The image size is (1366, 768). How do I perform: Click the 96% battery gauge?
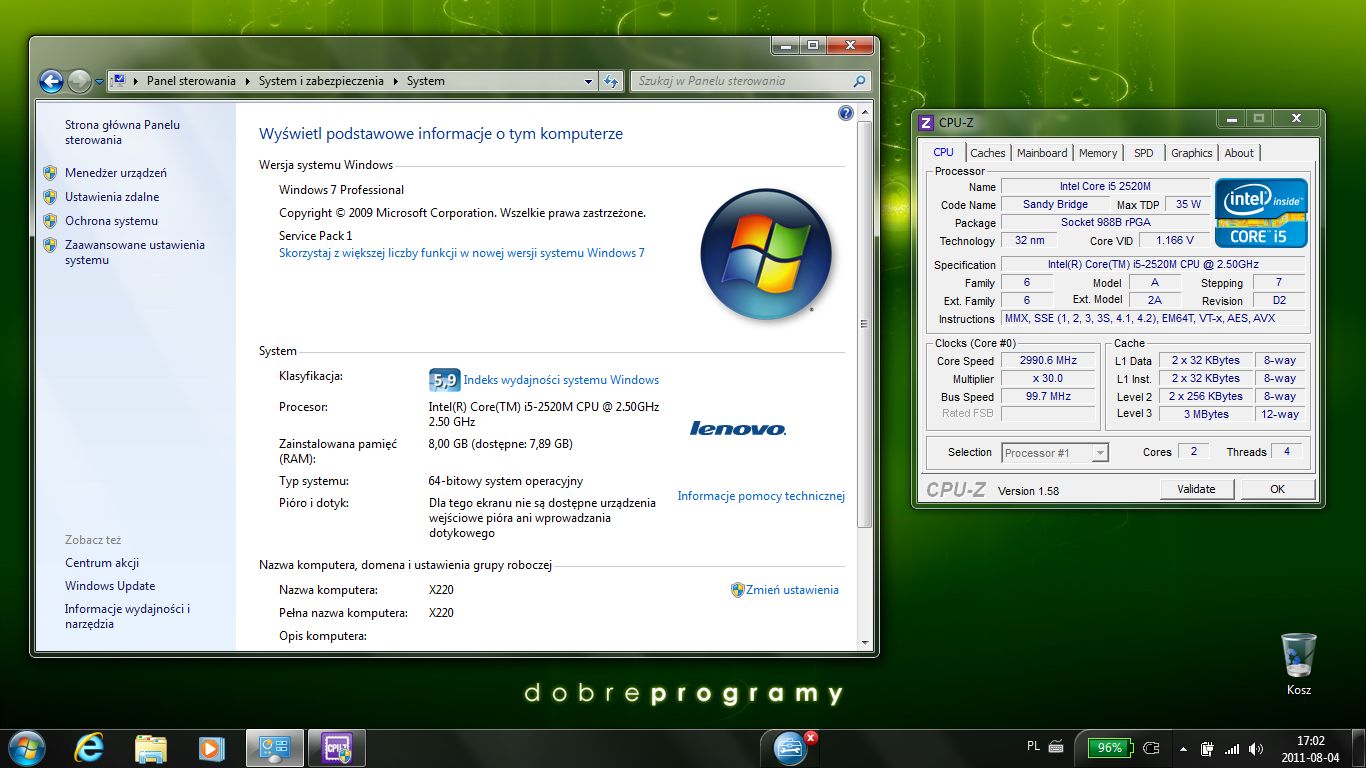click(x=1110, y=748)
